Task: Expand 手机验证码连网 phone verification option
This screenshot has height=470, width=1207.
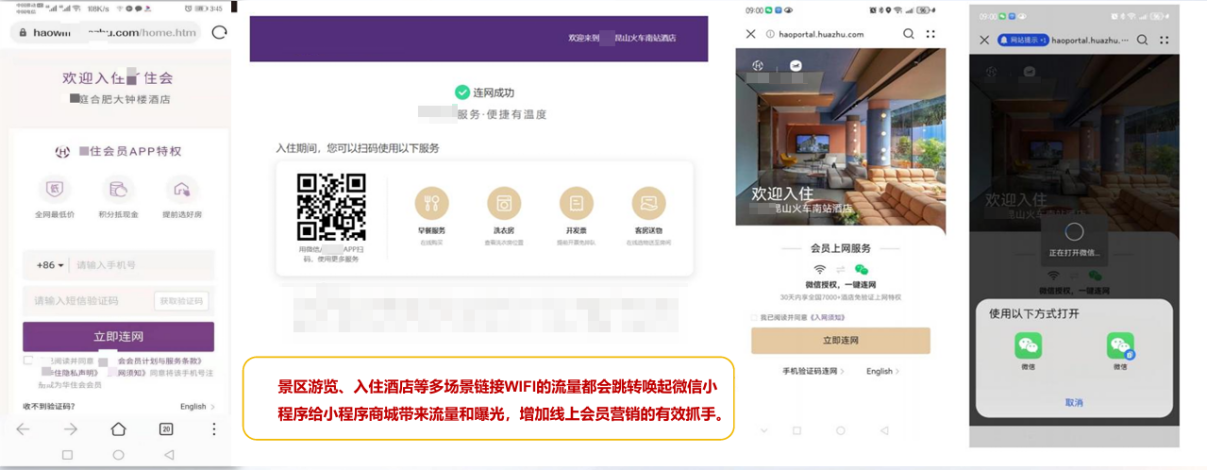Action: point(814,371)
